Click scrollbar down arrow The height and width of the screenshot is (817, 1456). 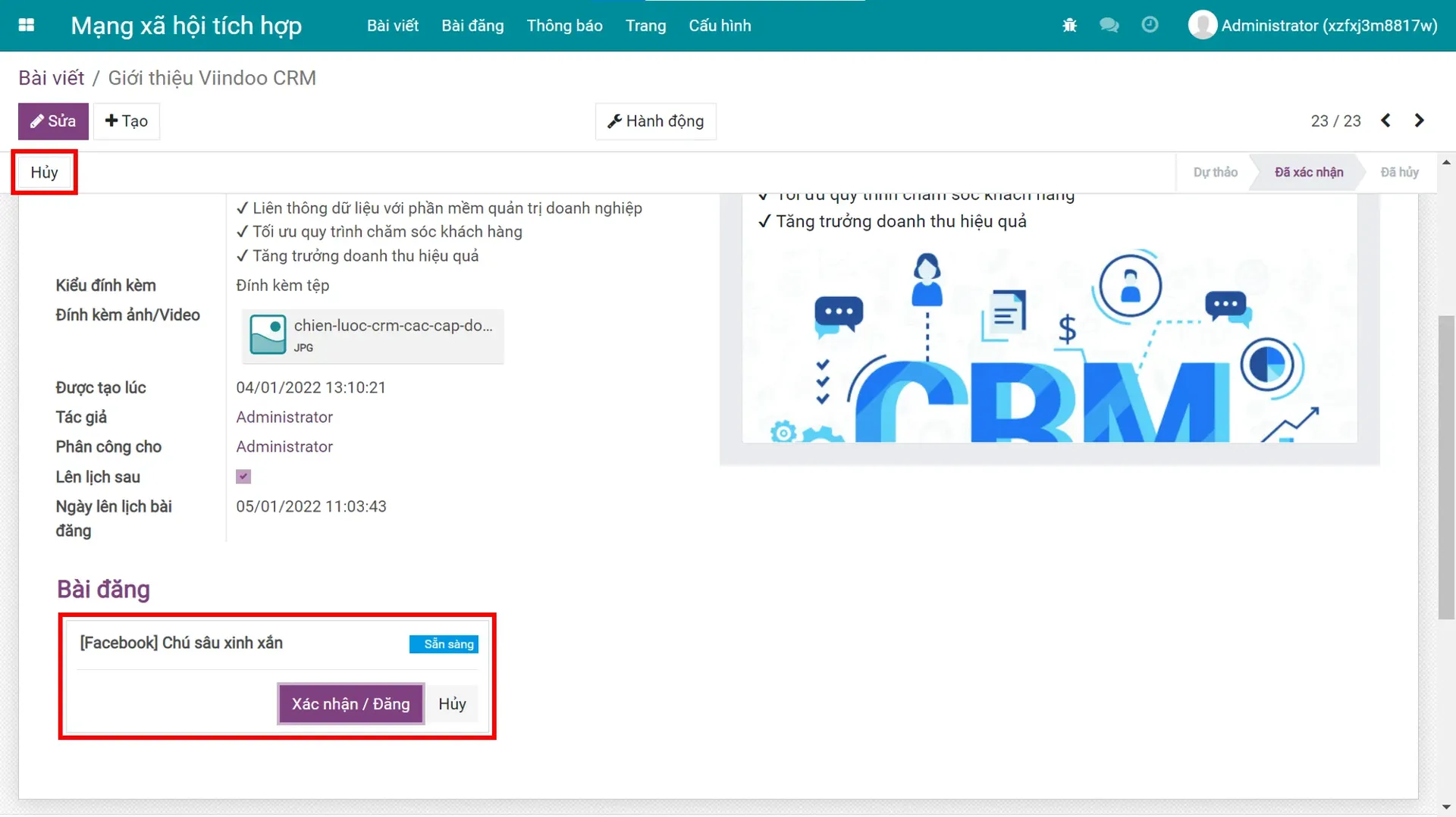coord(1446,806)
